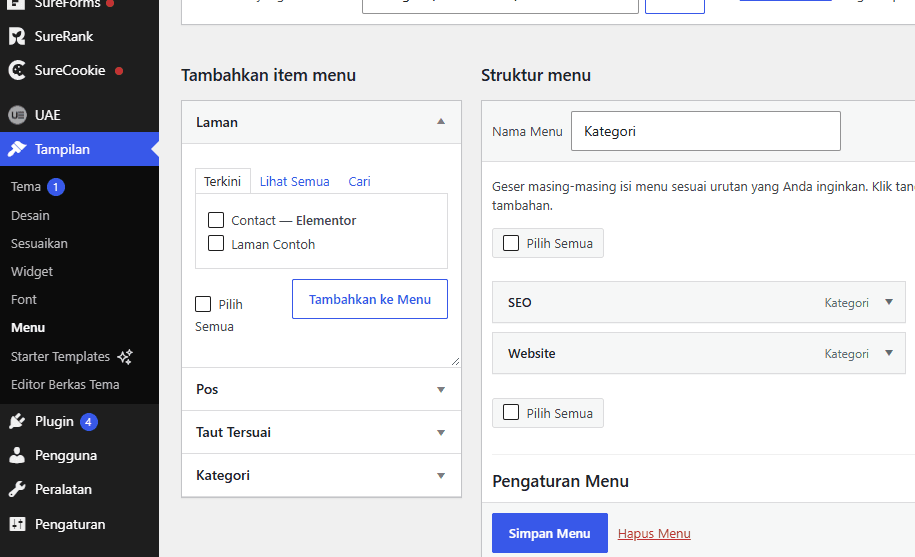Image resolution: width=915 pixels, height=557 pixels.
Task: Open the SureRank menu label
Action: tap(64, 36)
